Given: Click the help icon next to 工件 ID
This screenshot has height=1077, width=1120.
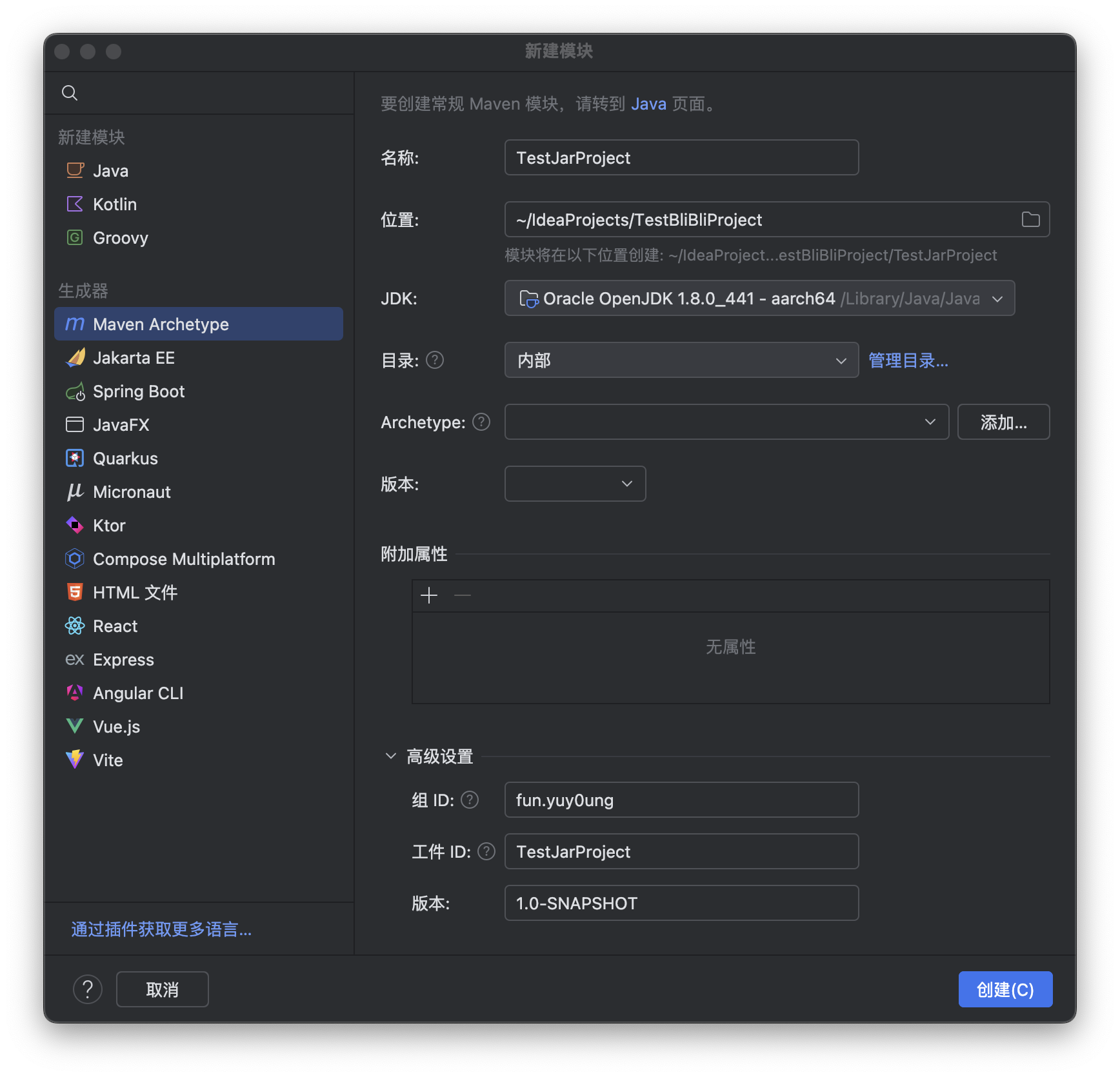Looking at the screenshot, I should pos(486,851).
